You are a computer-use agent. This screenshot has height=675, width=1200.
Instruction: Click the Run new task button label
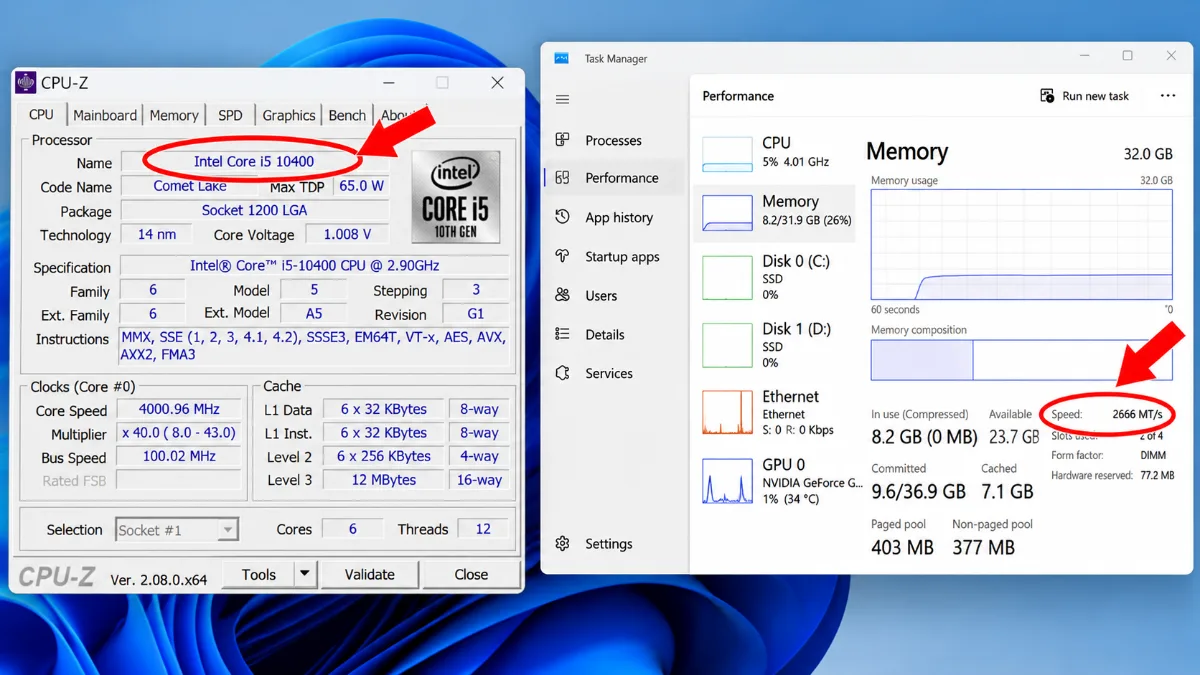[1095, 96]
